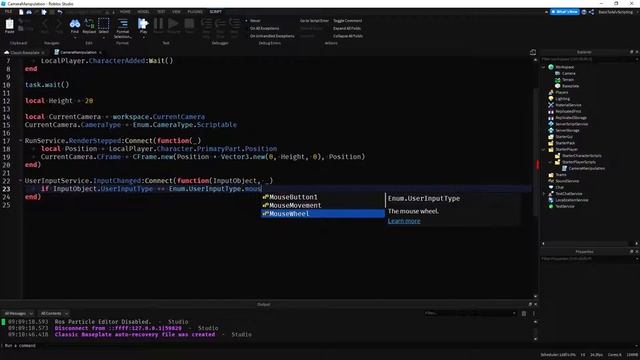Click the MaterialService icon in Explorer
Image resolution: width=640 pixels, height=360 pixels.
click(x=551, y=105)
